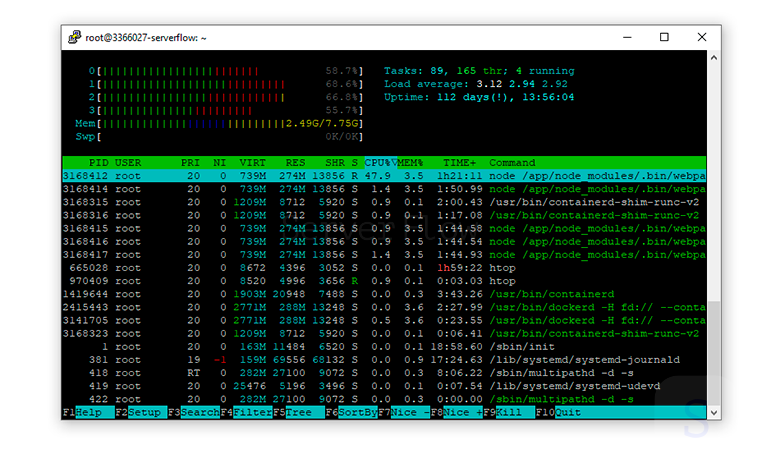Minimize the PuTTY window
Image resolution: width=762 pixels, height=455 pixels.
tap(627, 37)
